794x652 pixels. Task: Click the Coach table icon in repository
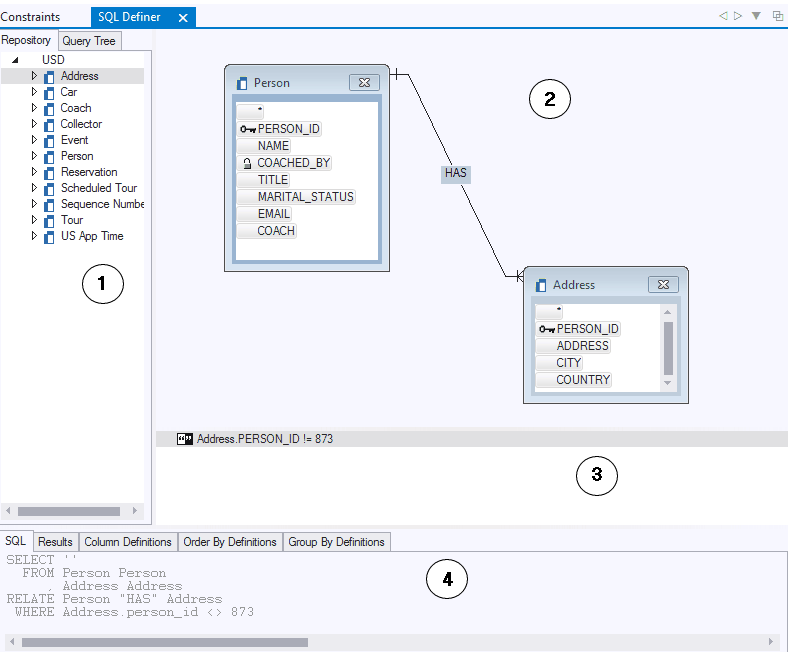pyautogui.click(x=49, y=108)
